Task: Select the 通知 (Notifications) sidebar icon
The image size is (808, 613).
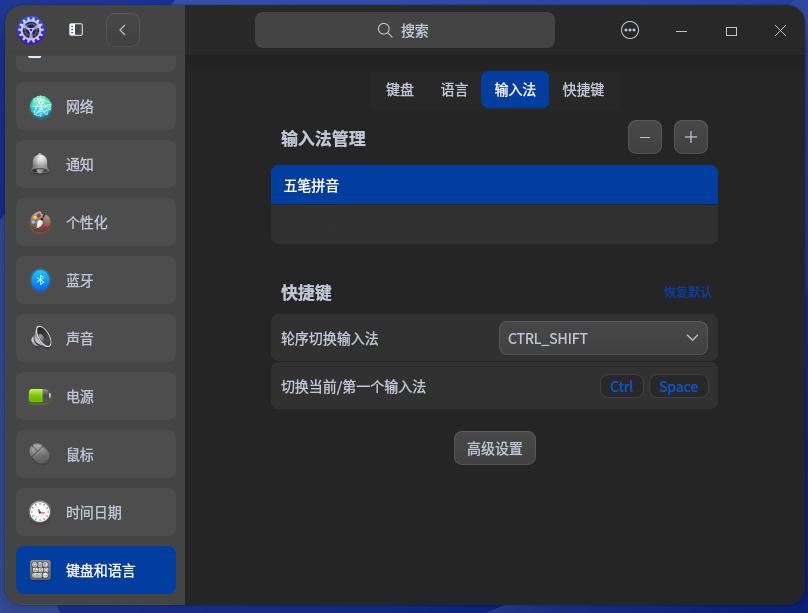Action: tap(40, 164)
